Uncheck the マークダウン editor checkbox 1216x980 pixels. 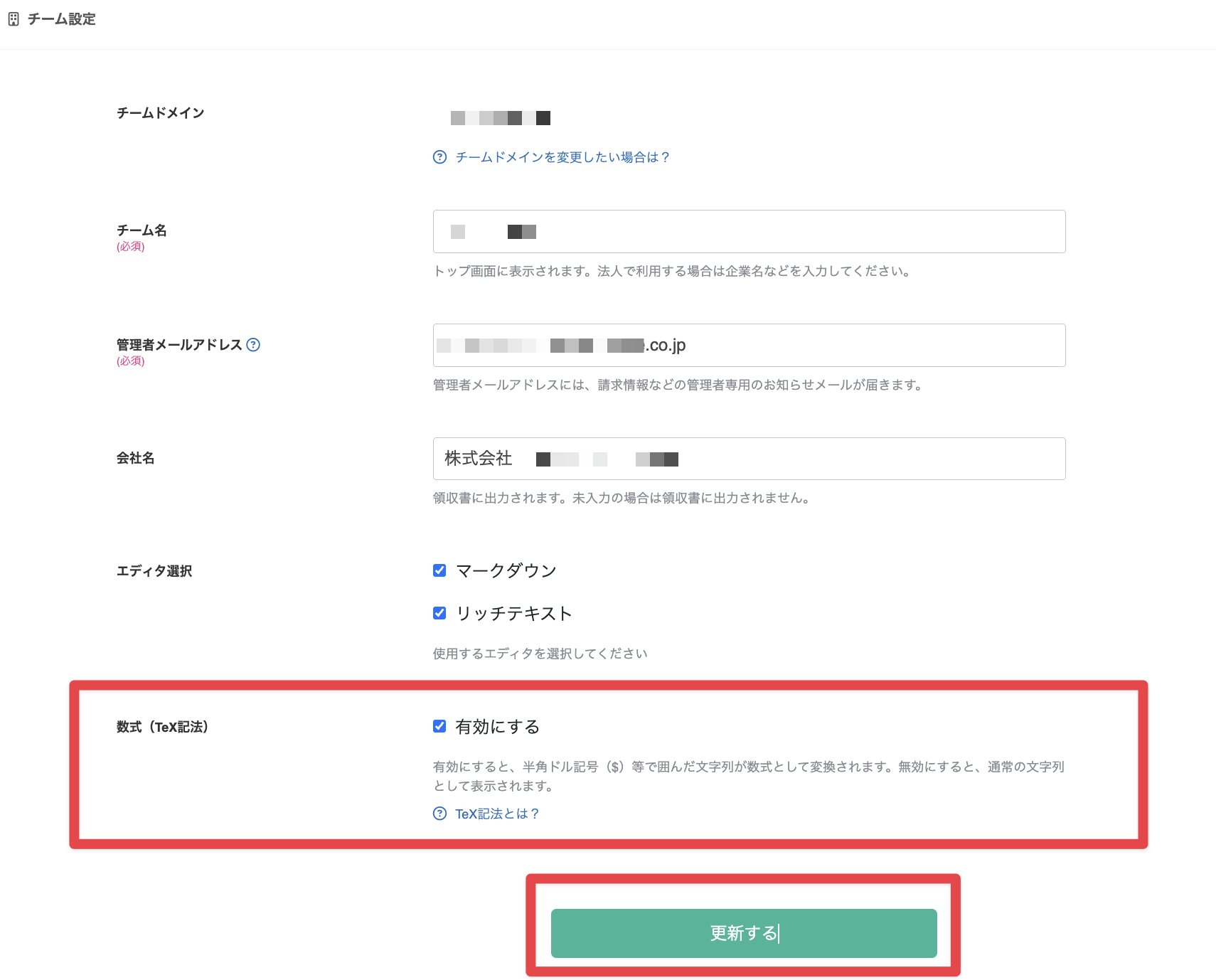coord(439,570)
